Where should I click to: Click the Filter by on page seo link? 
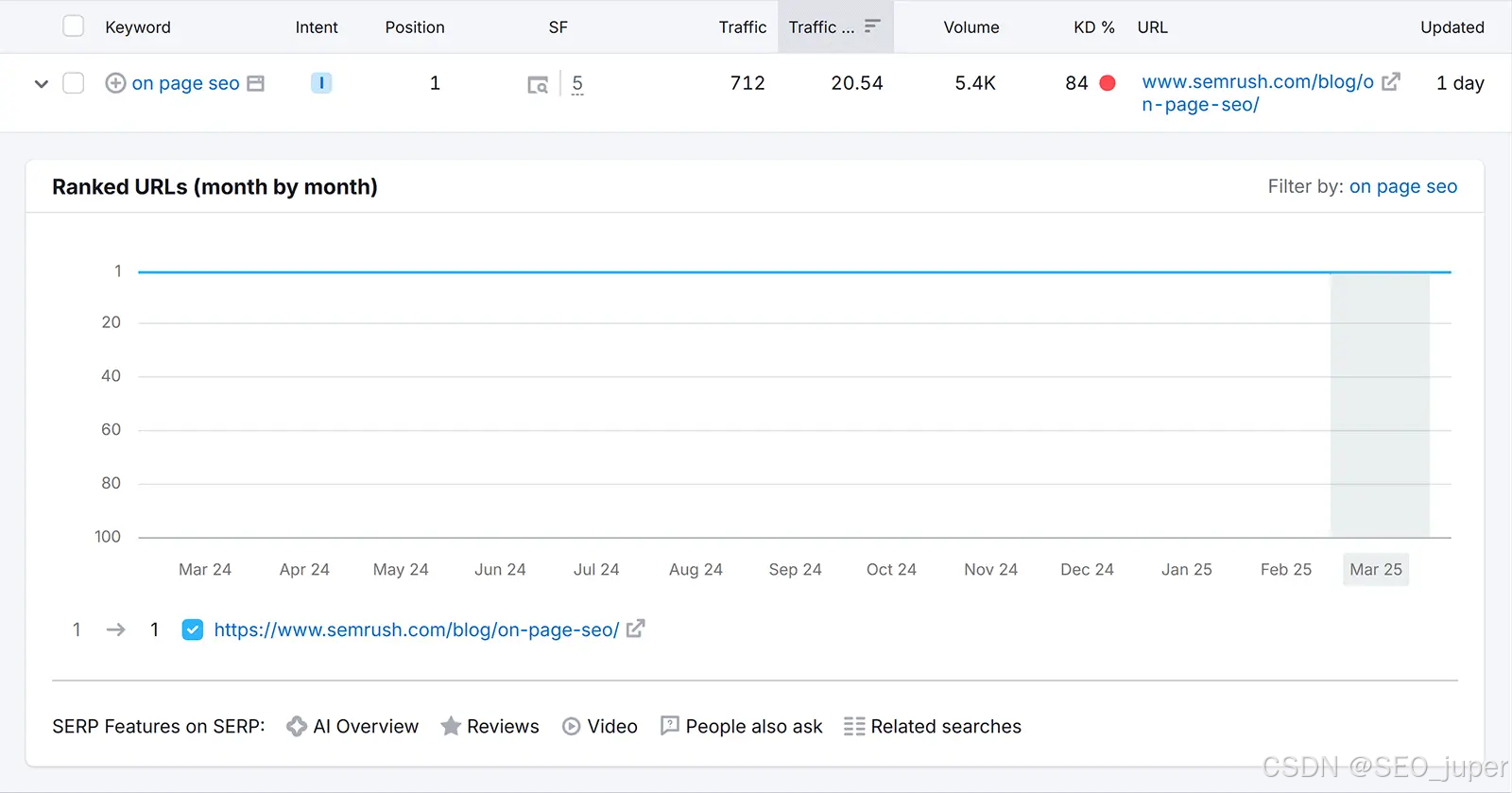pos(1403,186)
